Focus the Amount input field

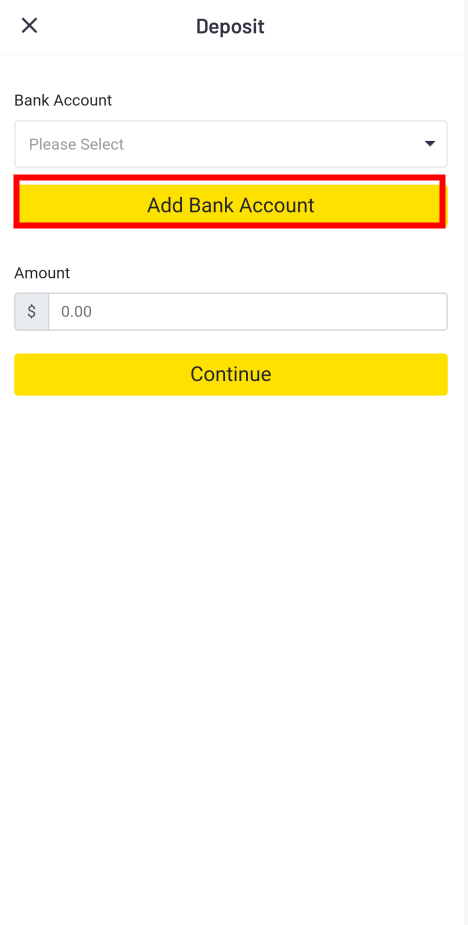click(x=247, y=311)
